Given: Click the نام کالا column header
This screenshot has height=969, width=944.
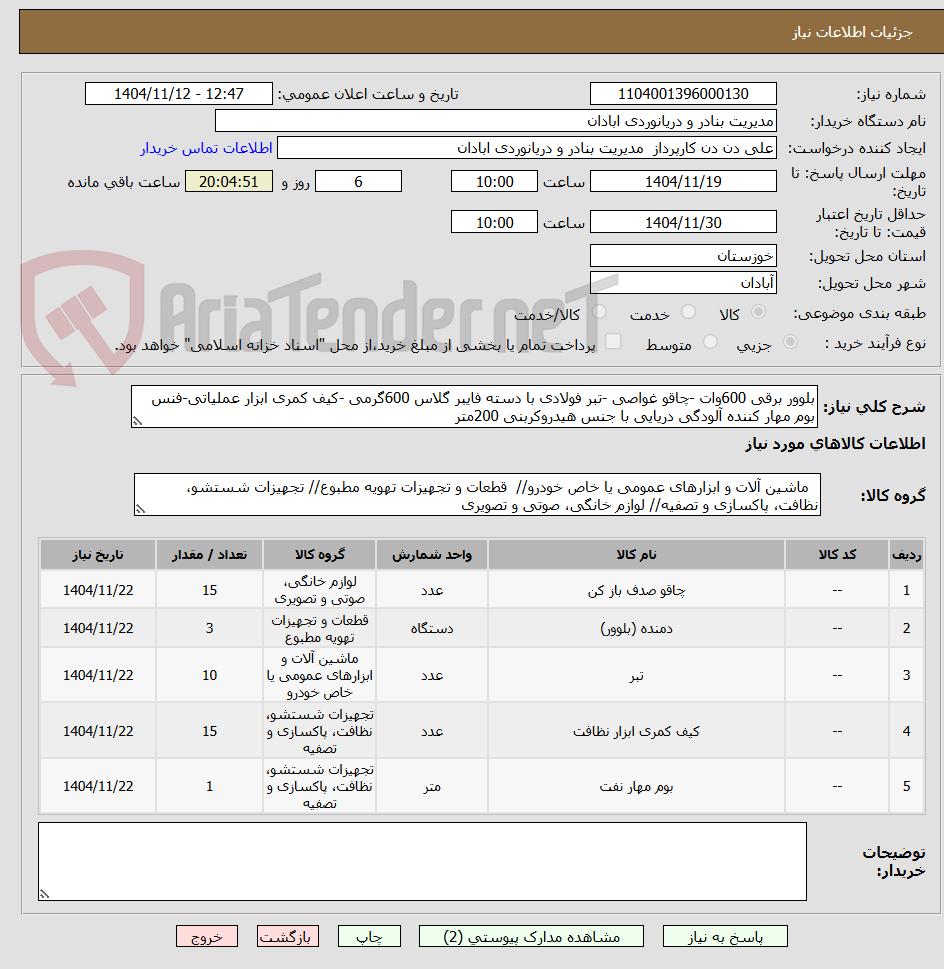Looking at the screenshot, I should coord(636,554).
